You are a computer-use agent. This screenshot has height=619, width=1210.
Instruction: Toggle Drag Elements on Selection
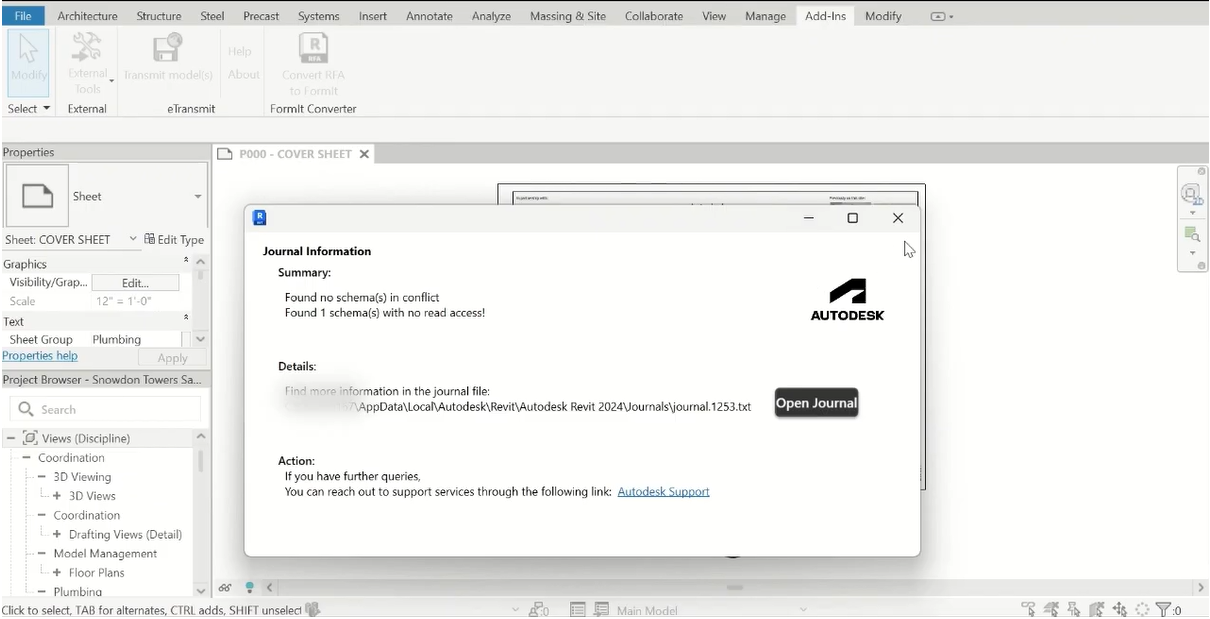[x=1120, y=609]
